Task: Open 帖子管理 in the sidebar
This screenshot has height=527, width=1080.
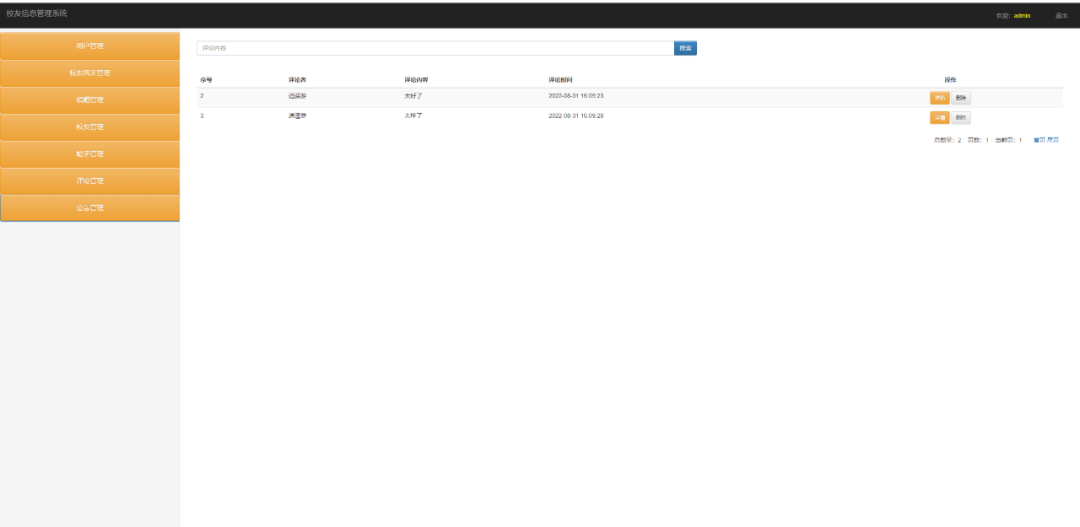Action: tap(90, 154)
